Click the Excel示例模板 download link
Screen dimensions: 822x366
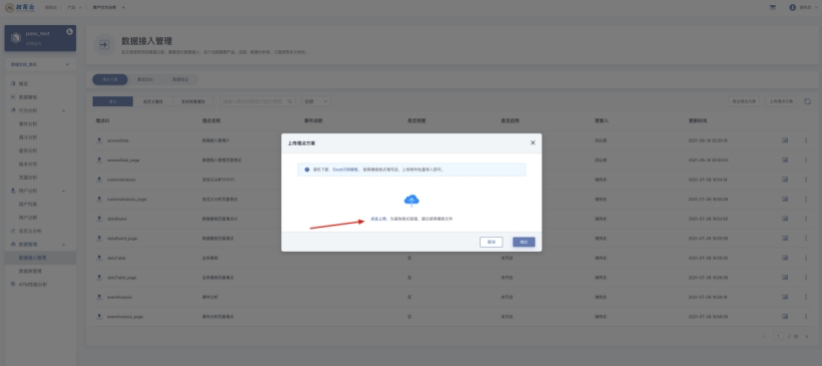pos(345,170)
